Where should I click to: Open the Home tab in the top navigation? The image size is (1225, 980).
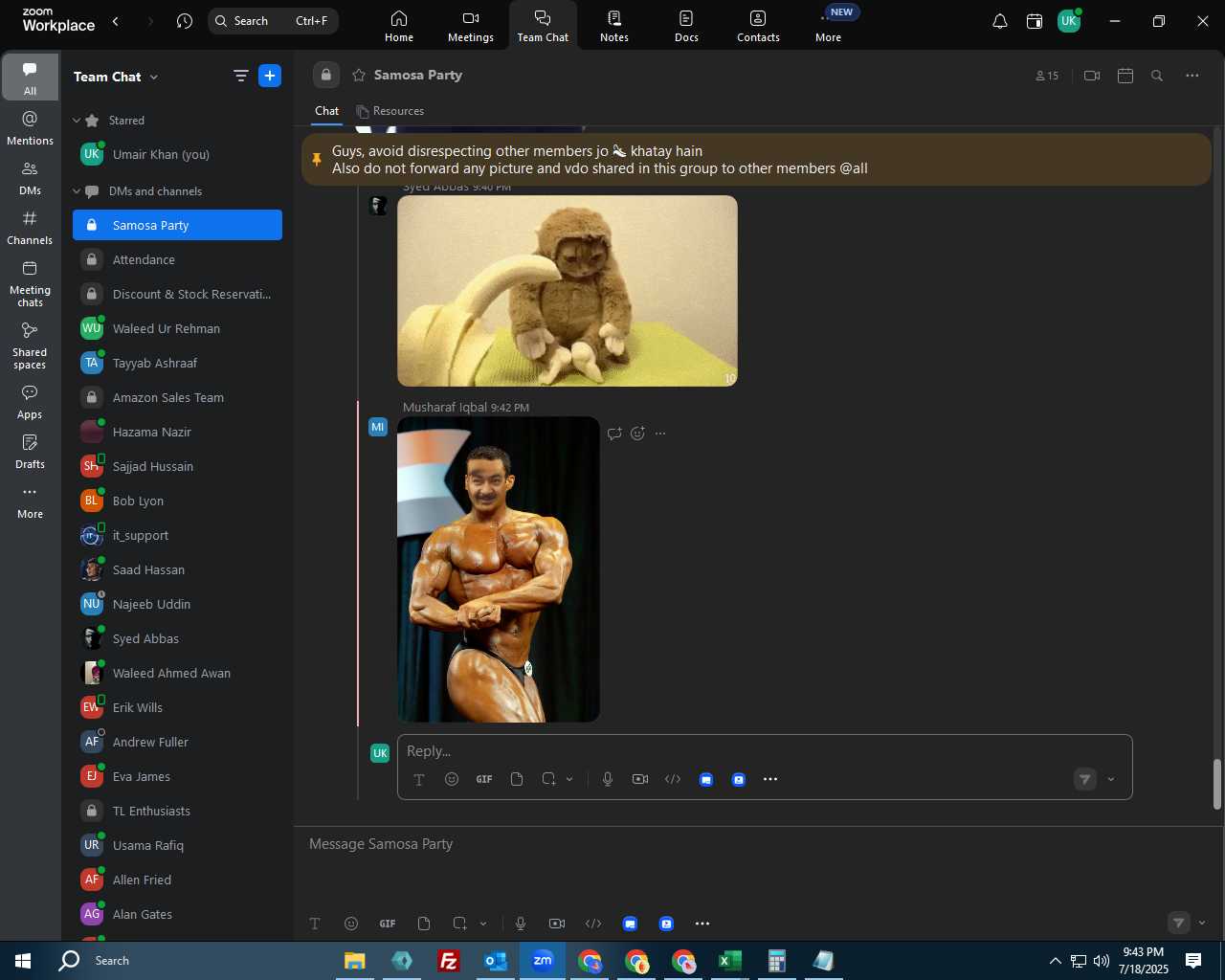(x=399, y=26)
